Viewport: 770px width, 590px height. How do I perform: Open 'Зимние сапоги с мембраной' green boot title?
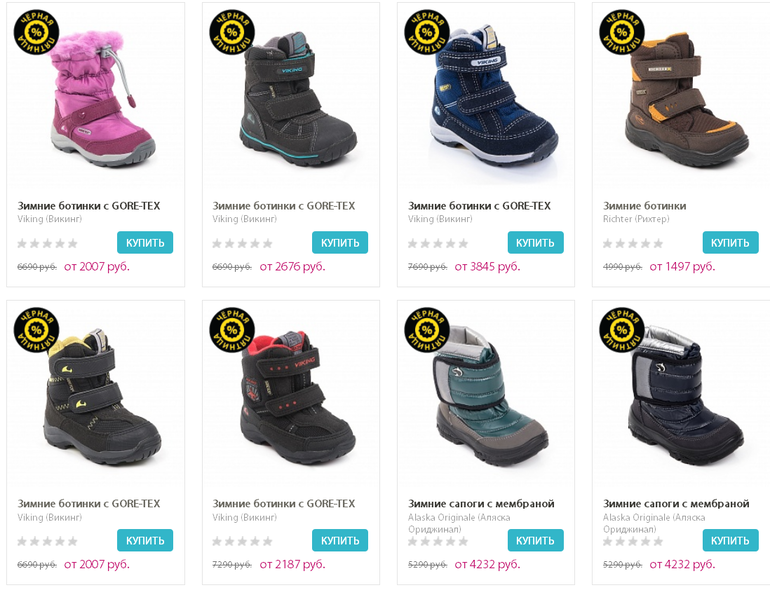pyautogui.click(x=481, y=504)
